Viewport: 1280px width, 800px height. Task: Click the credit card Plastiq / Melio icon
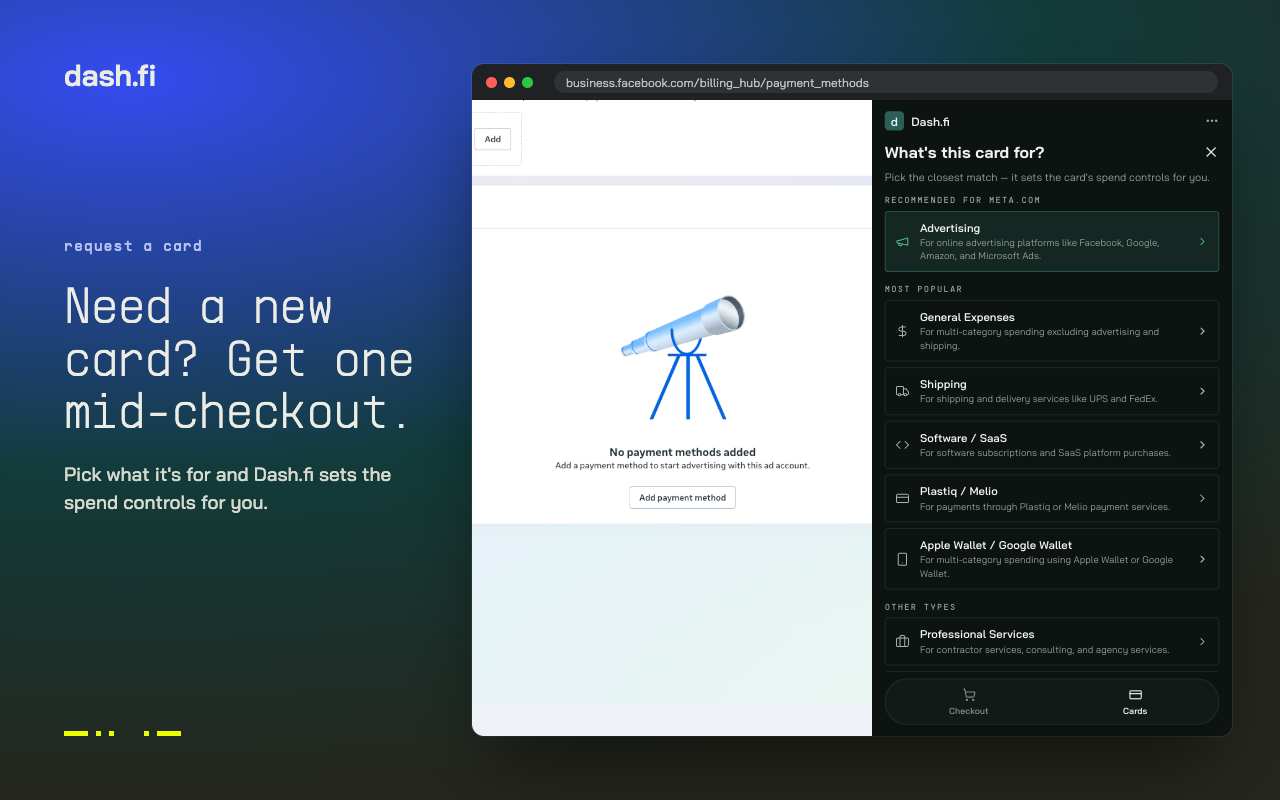coord(902,498)
